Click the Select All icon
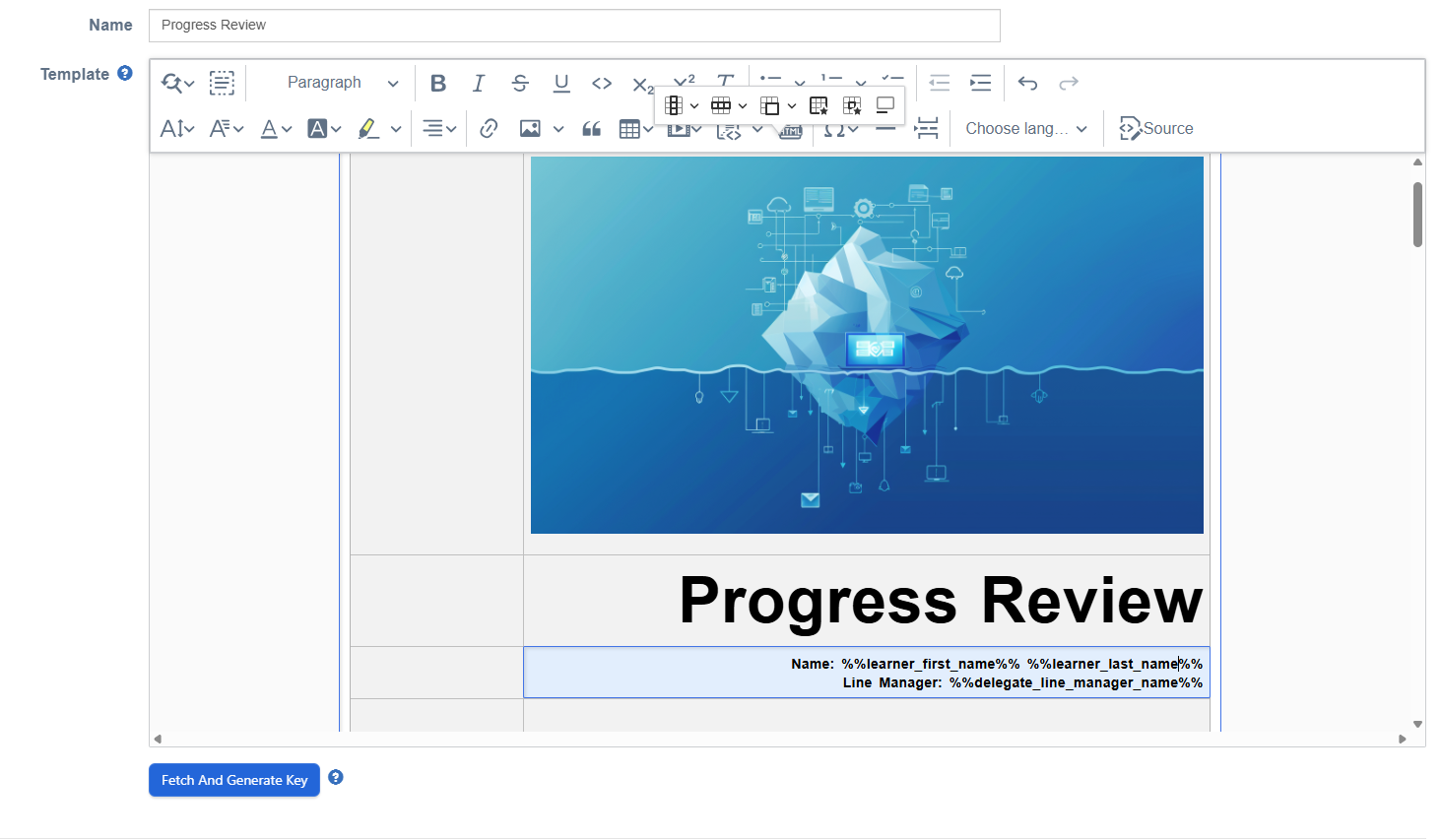The height and width of the screenshot is (840, 1441). 222,83
